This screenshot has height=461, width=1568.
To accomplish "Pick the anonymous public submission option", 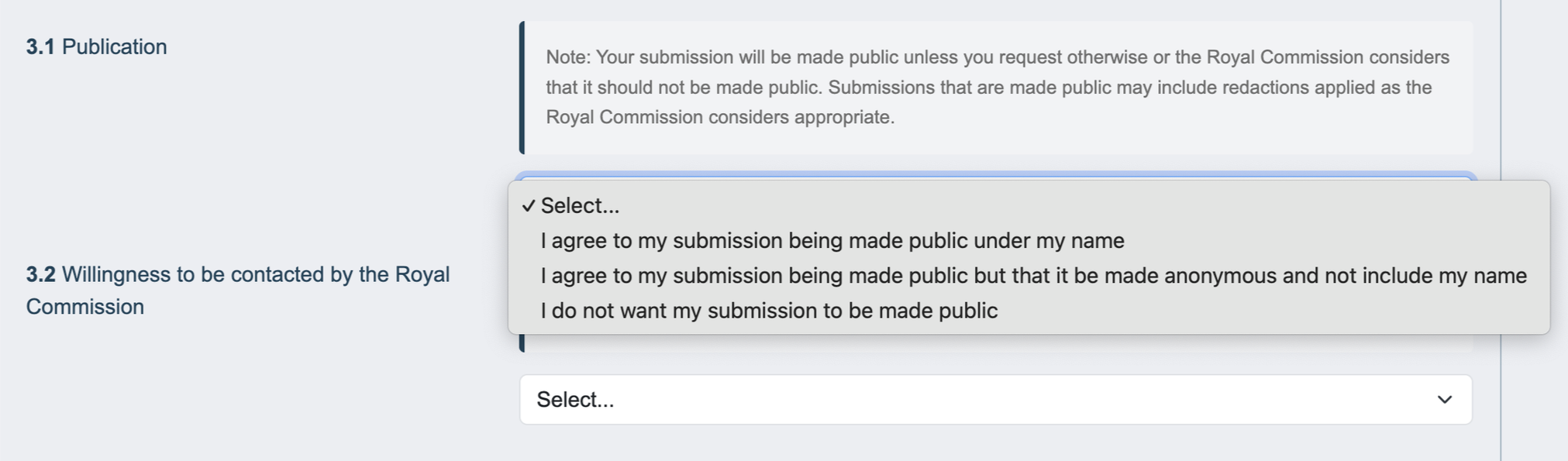I will point(1033,276).
